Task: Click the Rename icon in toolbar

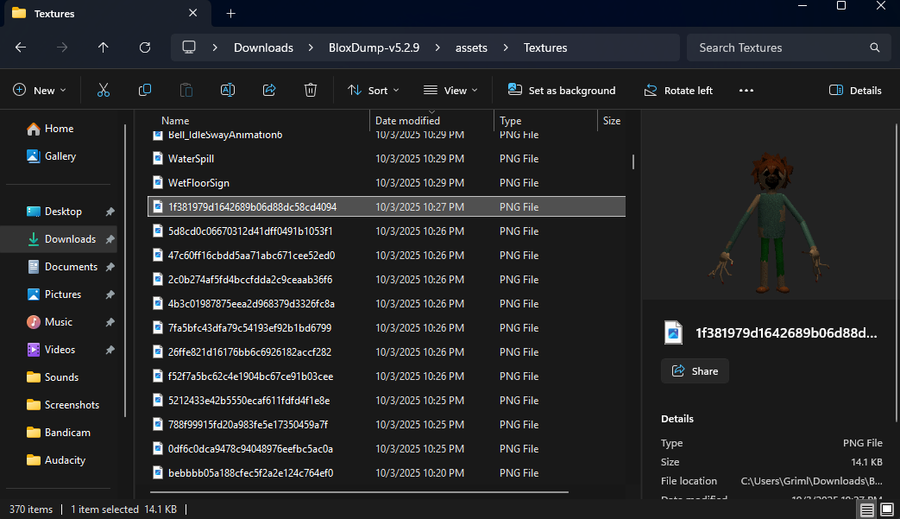Action: point(227,90)
